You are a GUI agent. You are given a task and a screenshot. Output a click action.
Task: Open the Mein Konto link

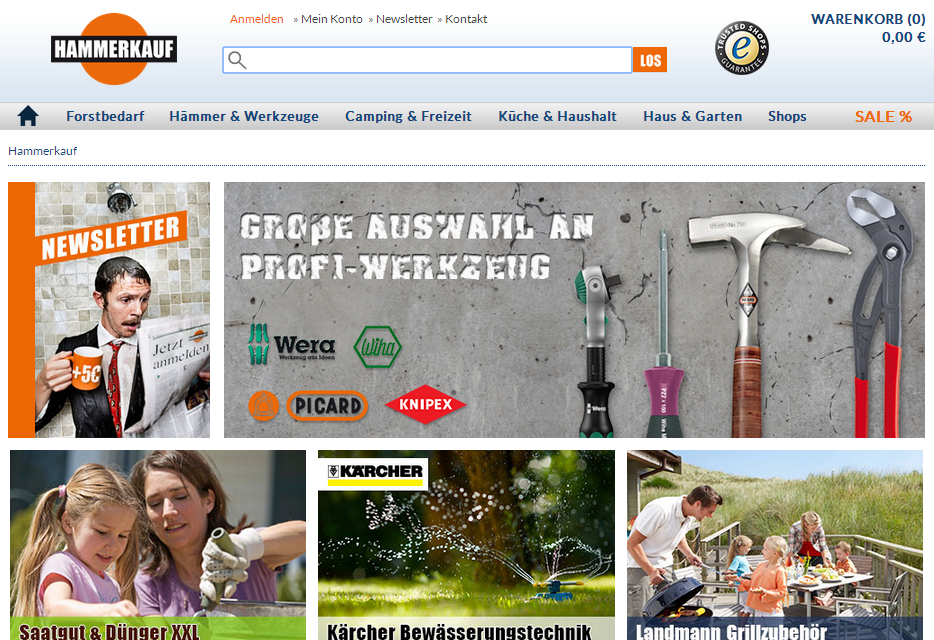pos(332,19)
